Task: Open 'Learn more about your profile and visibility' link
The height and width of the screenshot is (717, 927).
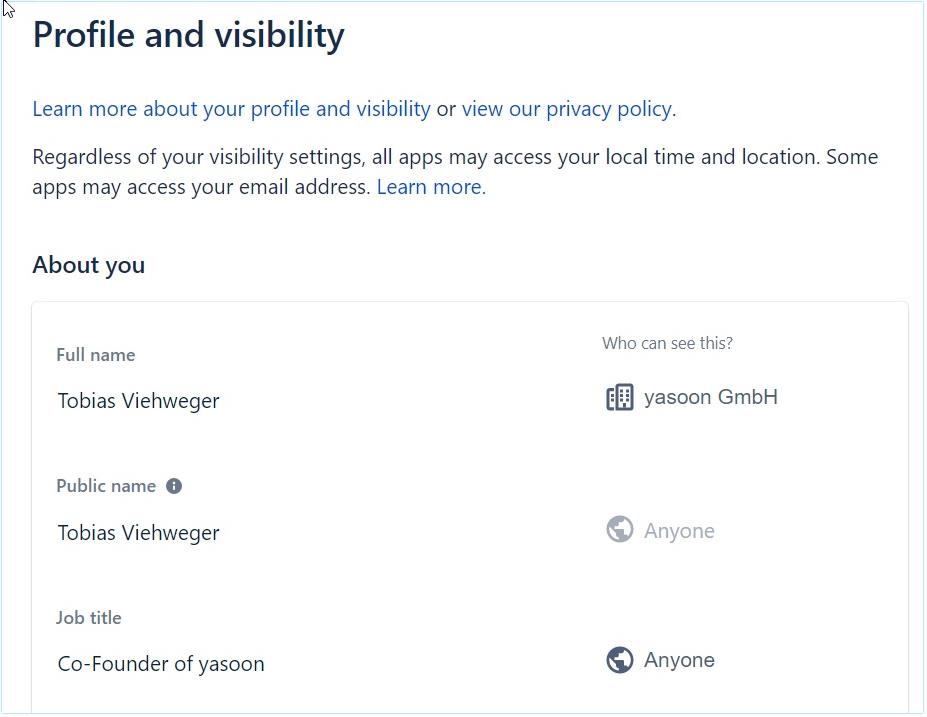Action: pos(231,109)
